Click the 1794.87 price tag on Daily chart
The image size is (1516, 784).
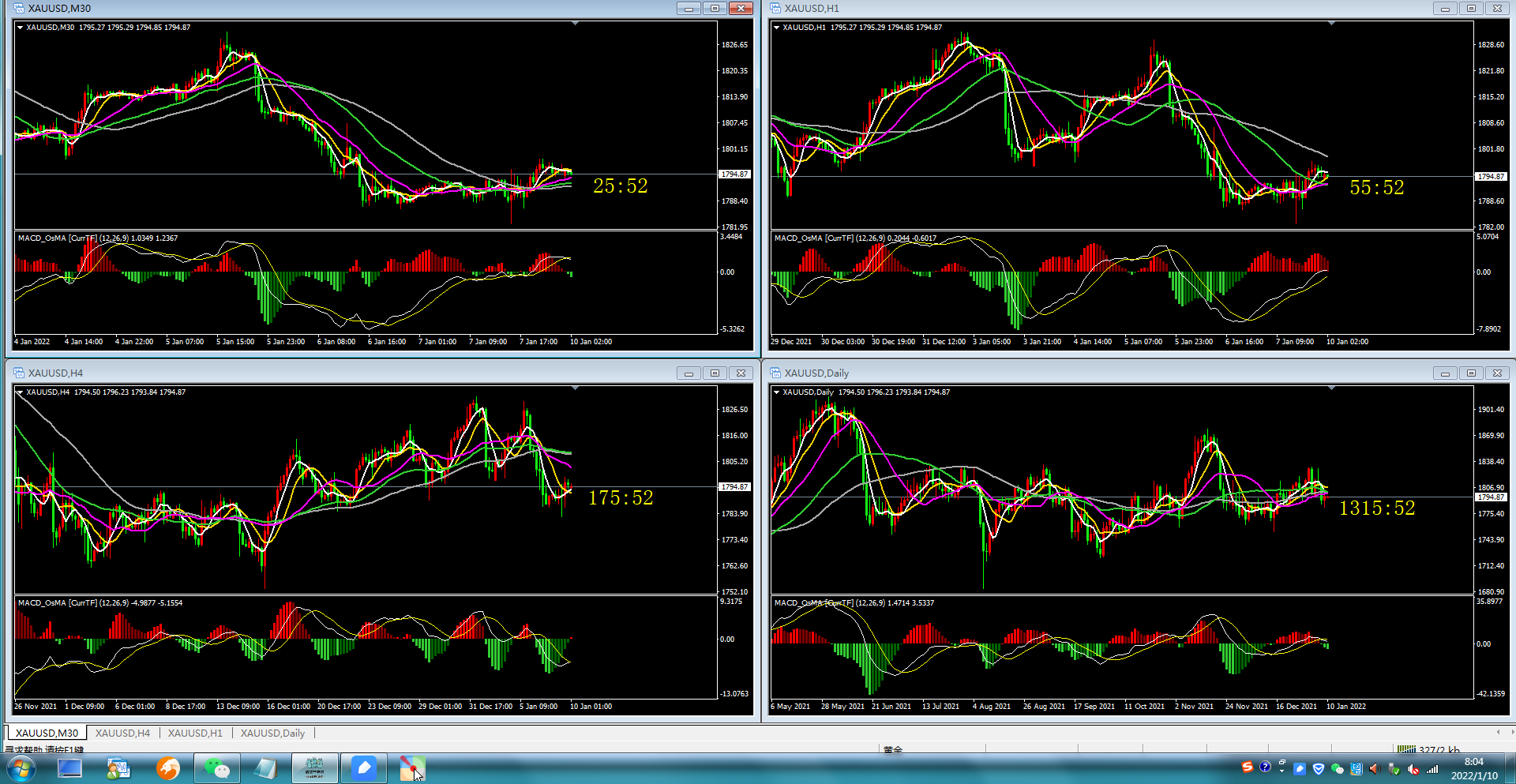point(1492,497)
